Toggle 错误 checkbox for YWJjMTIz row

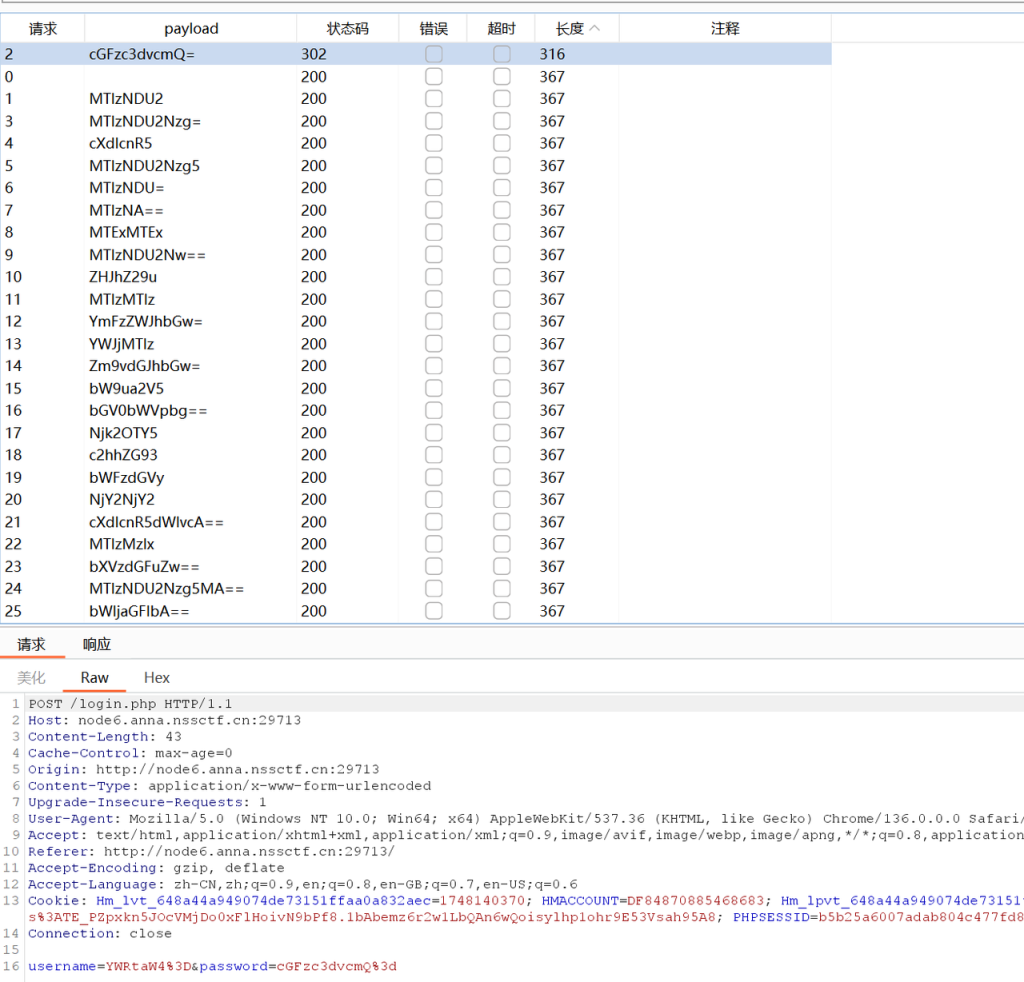click(434, 343)
